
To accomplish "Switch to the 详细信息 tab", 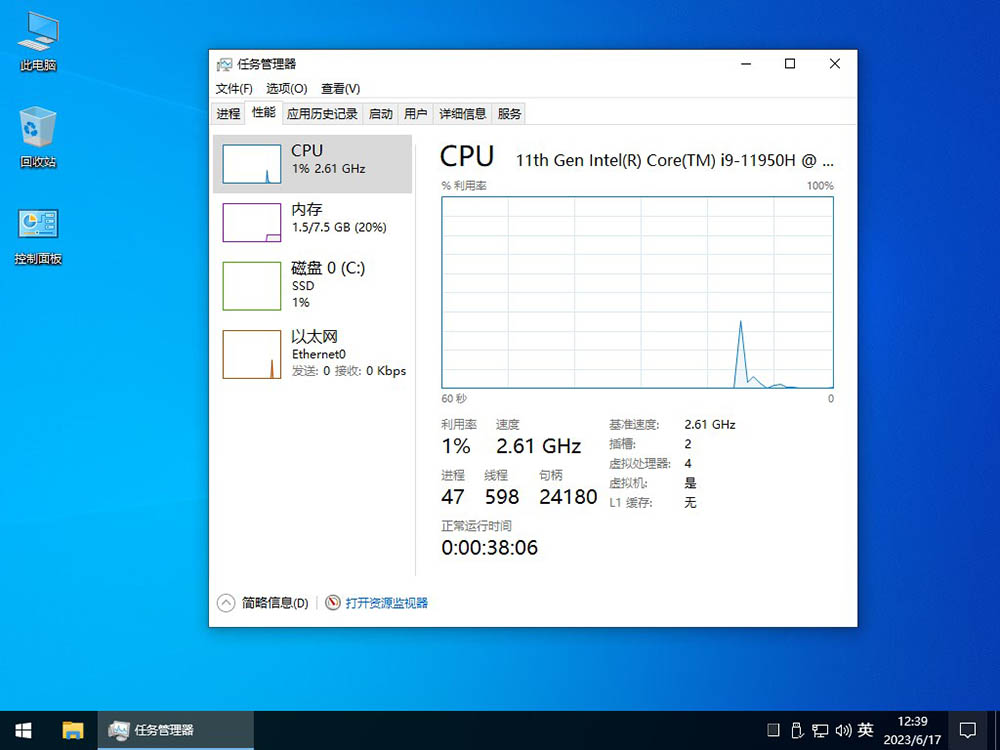I will click(463, 114).
